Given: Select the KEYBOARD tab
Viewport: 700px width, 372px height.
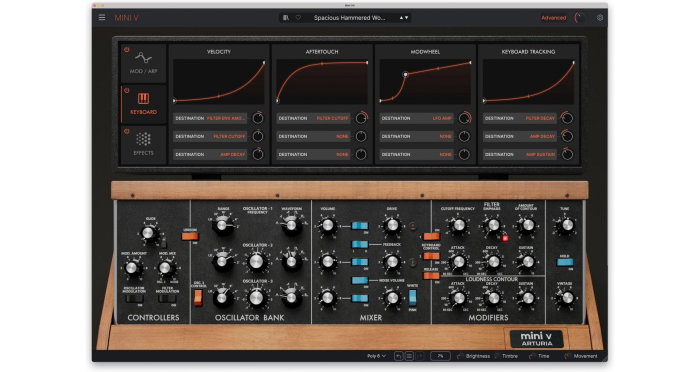Looking at the screenshot, I should click(x=143, y=104).
